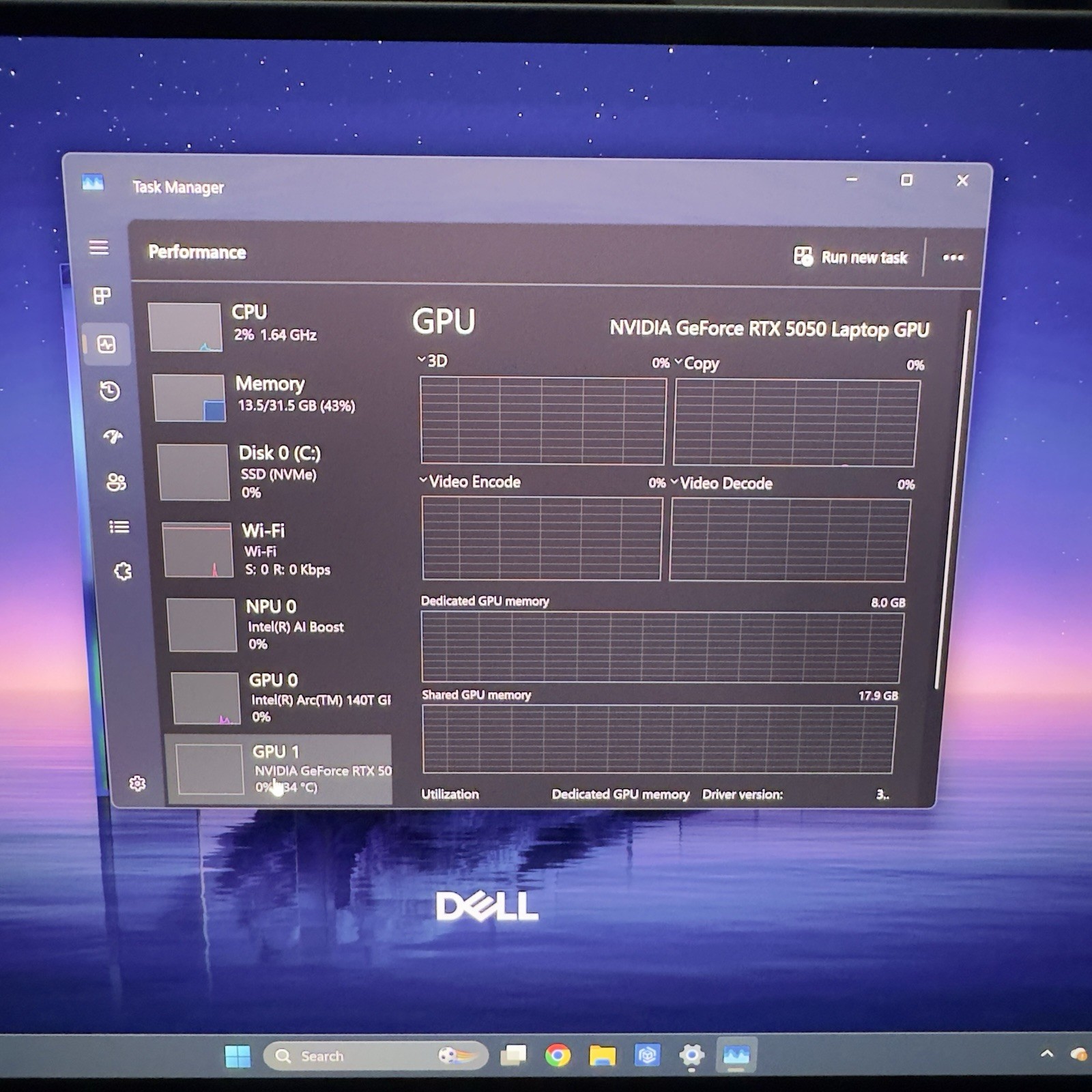The width and height of the screenshot is (1092, 1092).
Task: Select GPU 1 NVIDIA GeForce entry
Action: coord(278,769)
